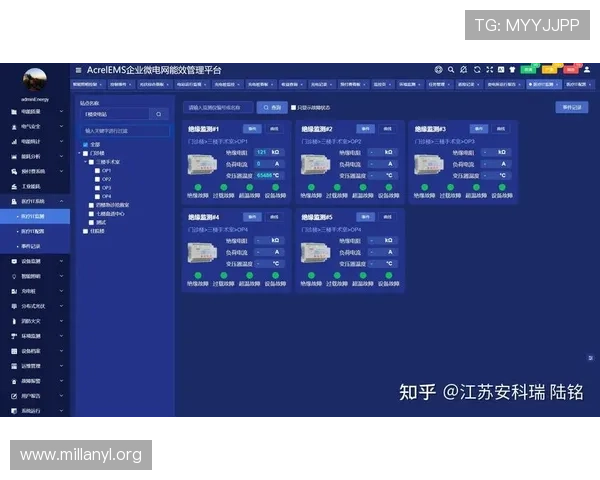
Task: Focus the monitoring device name search field
Action: coord(218,108)
